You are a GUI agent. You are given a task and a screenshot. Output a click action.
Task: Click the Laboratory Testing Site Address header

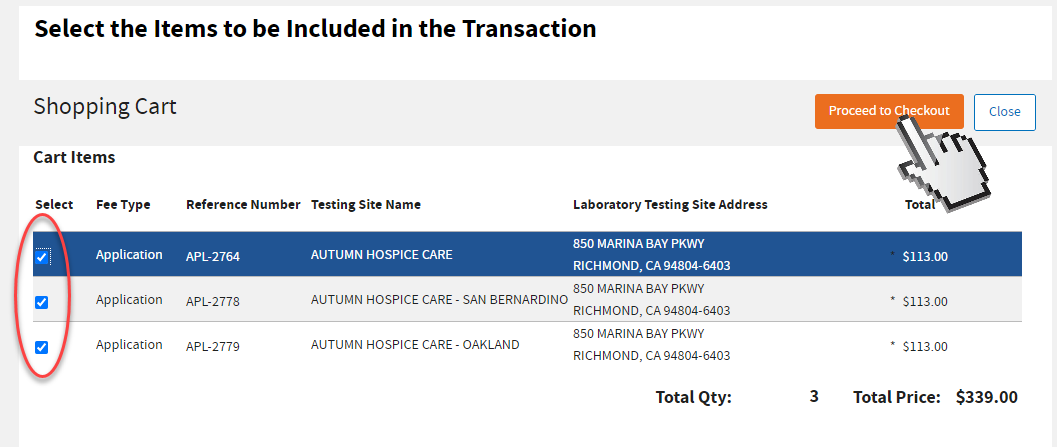click(x=670, y=205)
